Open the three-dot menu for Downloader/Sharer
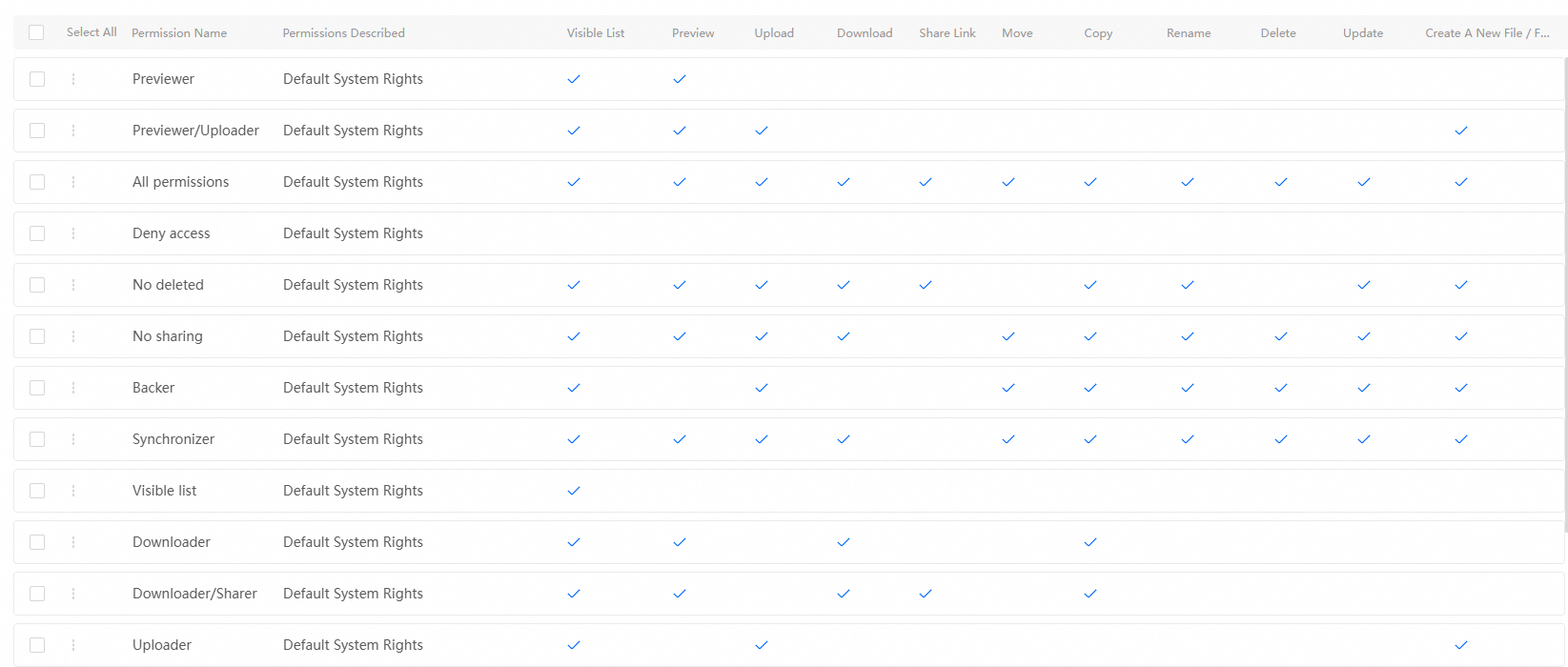The height and width of the screenshot is (667, 1568). point(73,594)
